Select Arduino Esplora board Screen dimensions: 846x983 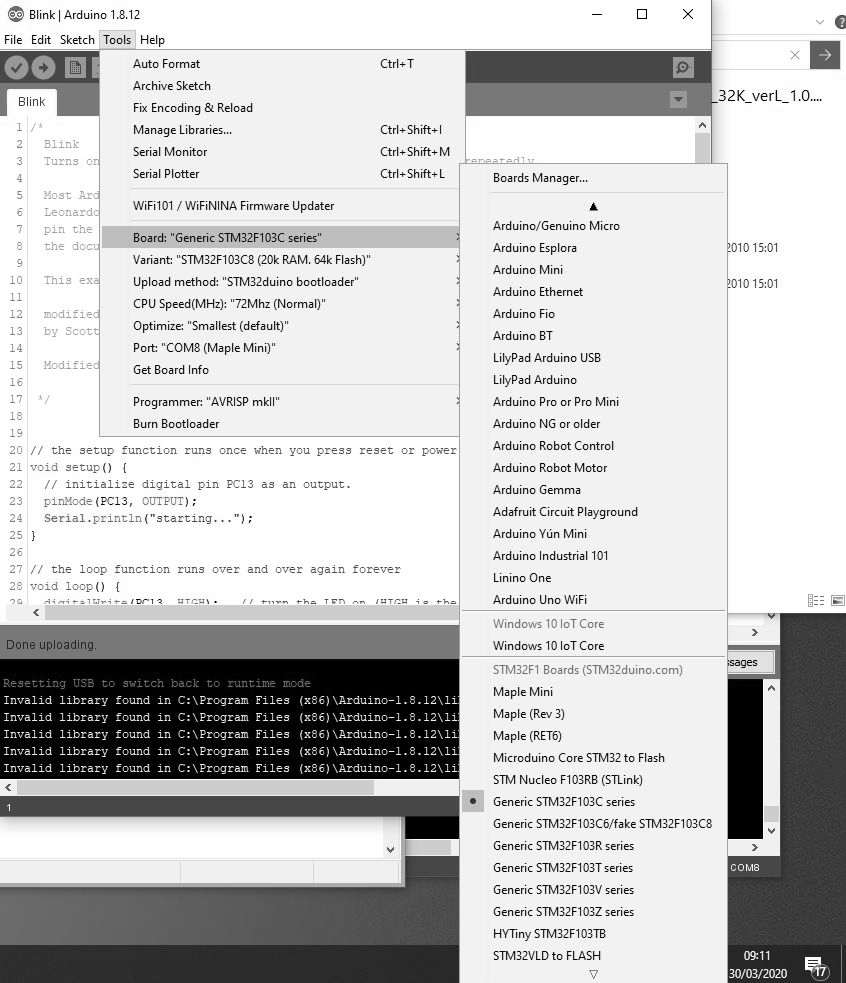pyautogui.click(x=593, y=248)
